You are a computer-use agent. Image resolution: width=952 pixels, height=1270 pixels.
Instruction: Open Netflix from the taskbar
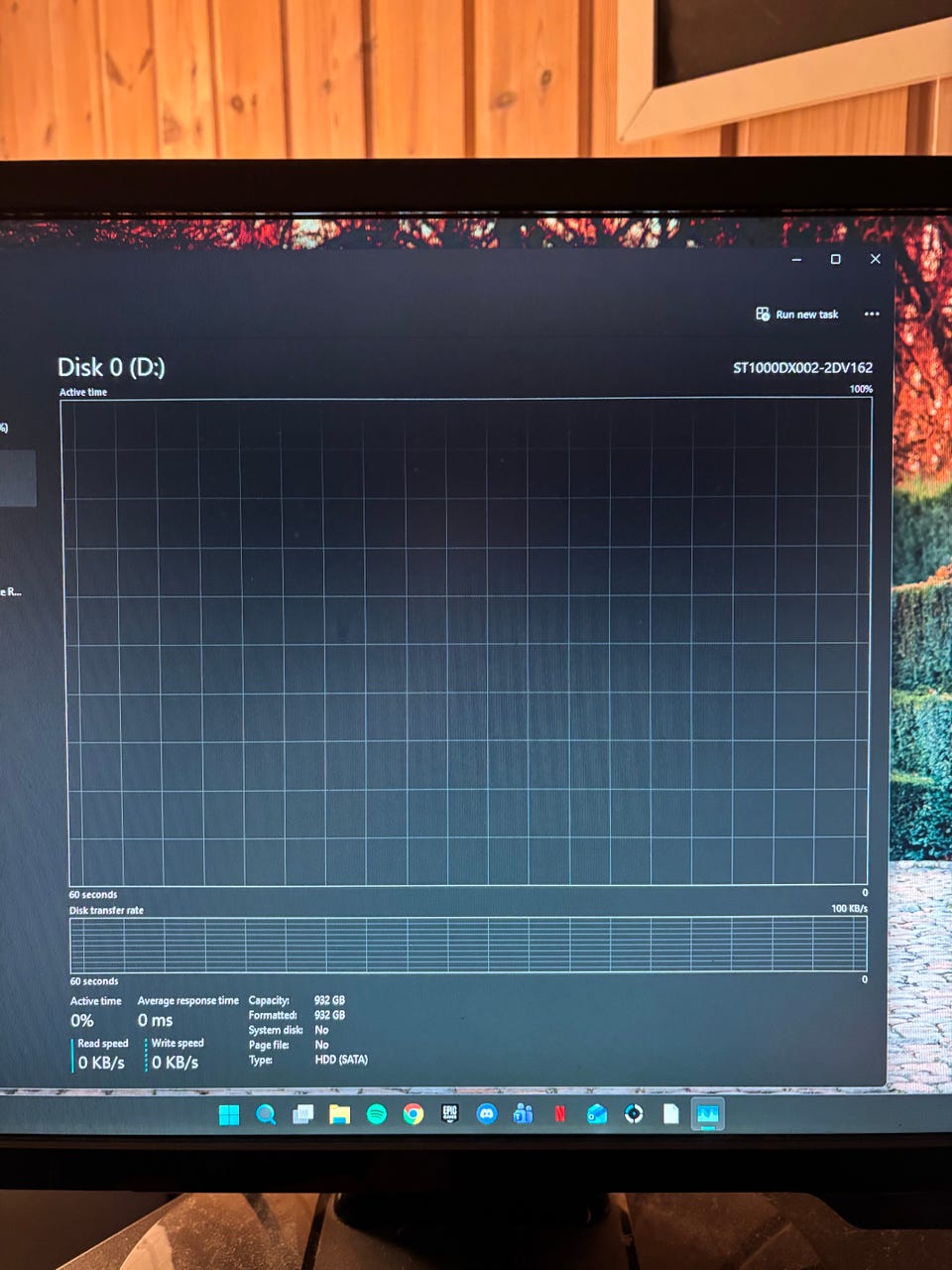click(560, 1114)
